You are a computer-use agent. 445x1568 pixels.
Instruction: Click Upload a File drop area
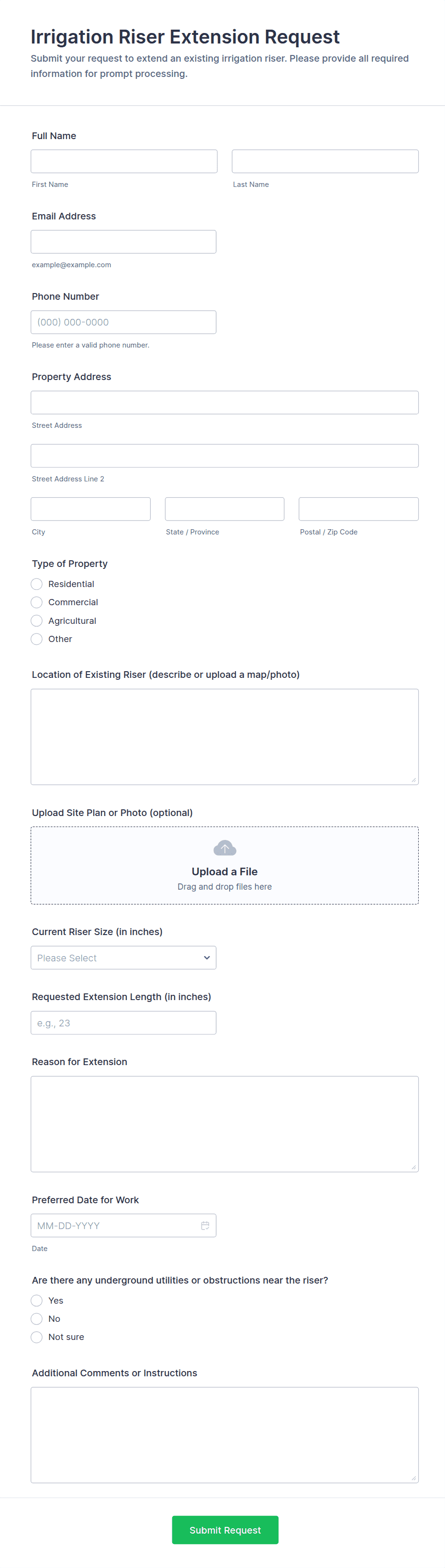(x=224, y=865)
